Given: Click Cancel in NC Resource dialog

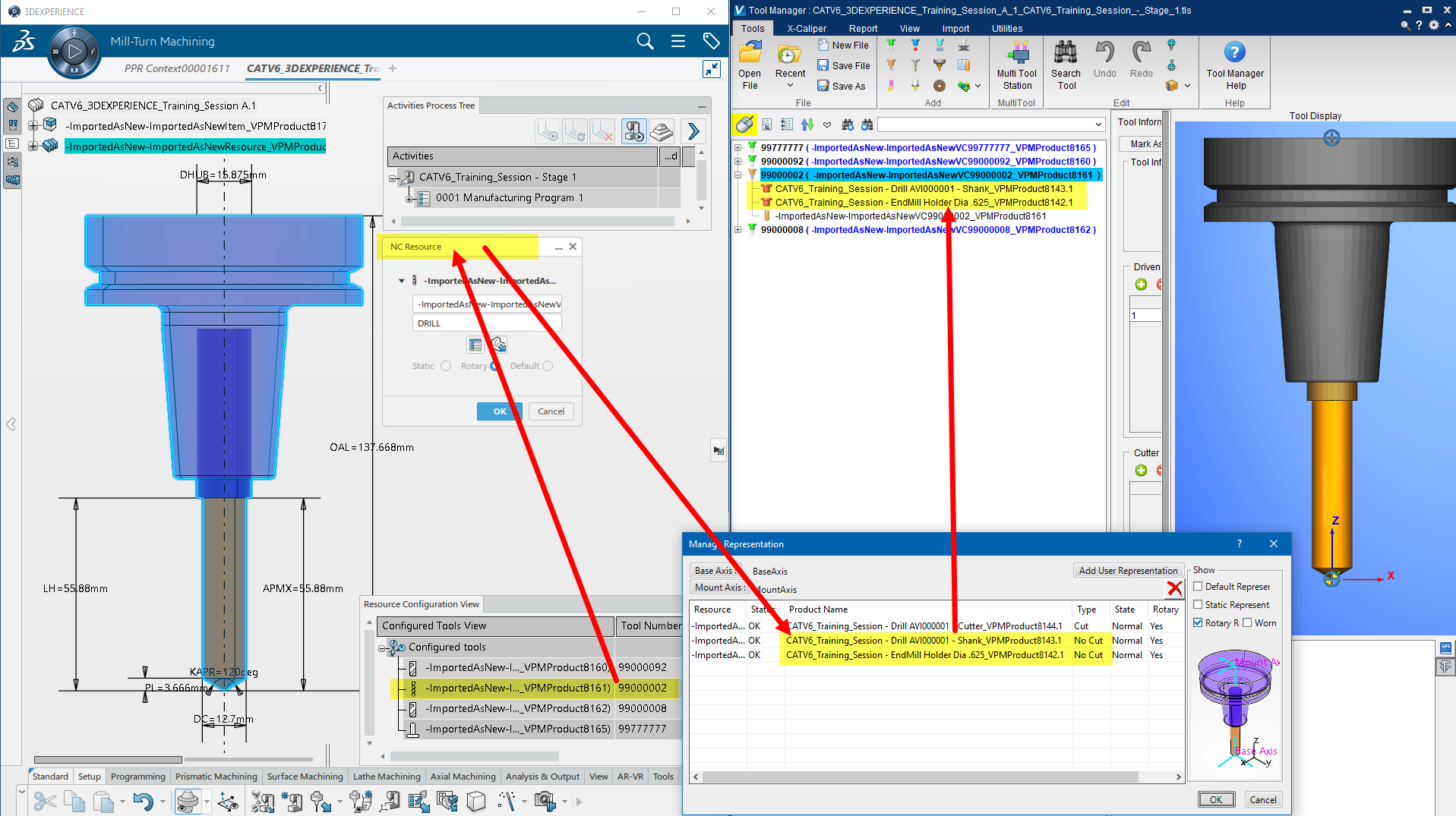Looking at the screenshot, I should click(x=551, y=411).
